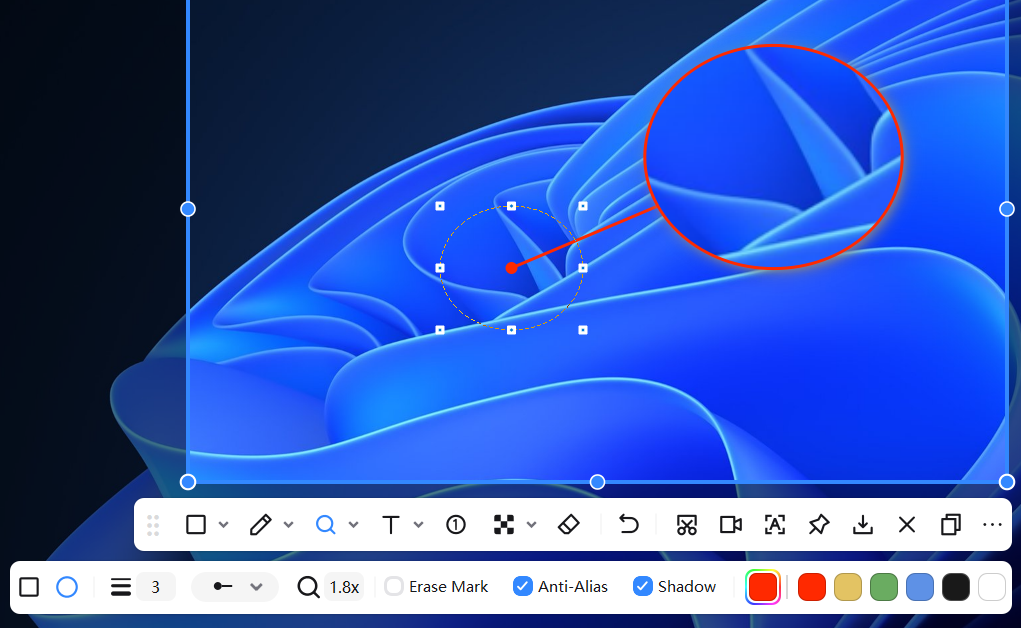Edit the 1.8x zoom factor field
This screenshot has width=1021, height=628.
click(x=344, y=587)
